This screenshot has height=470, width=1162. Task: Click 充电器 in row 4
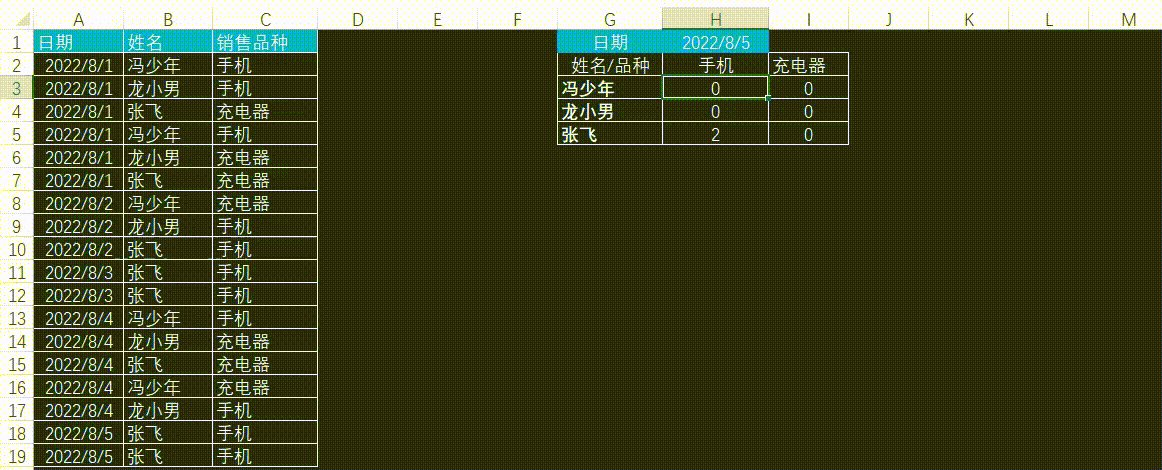[265, 111]
